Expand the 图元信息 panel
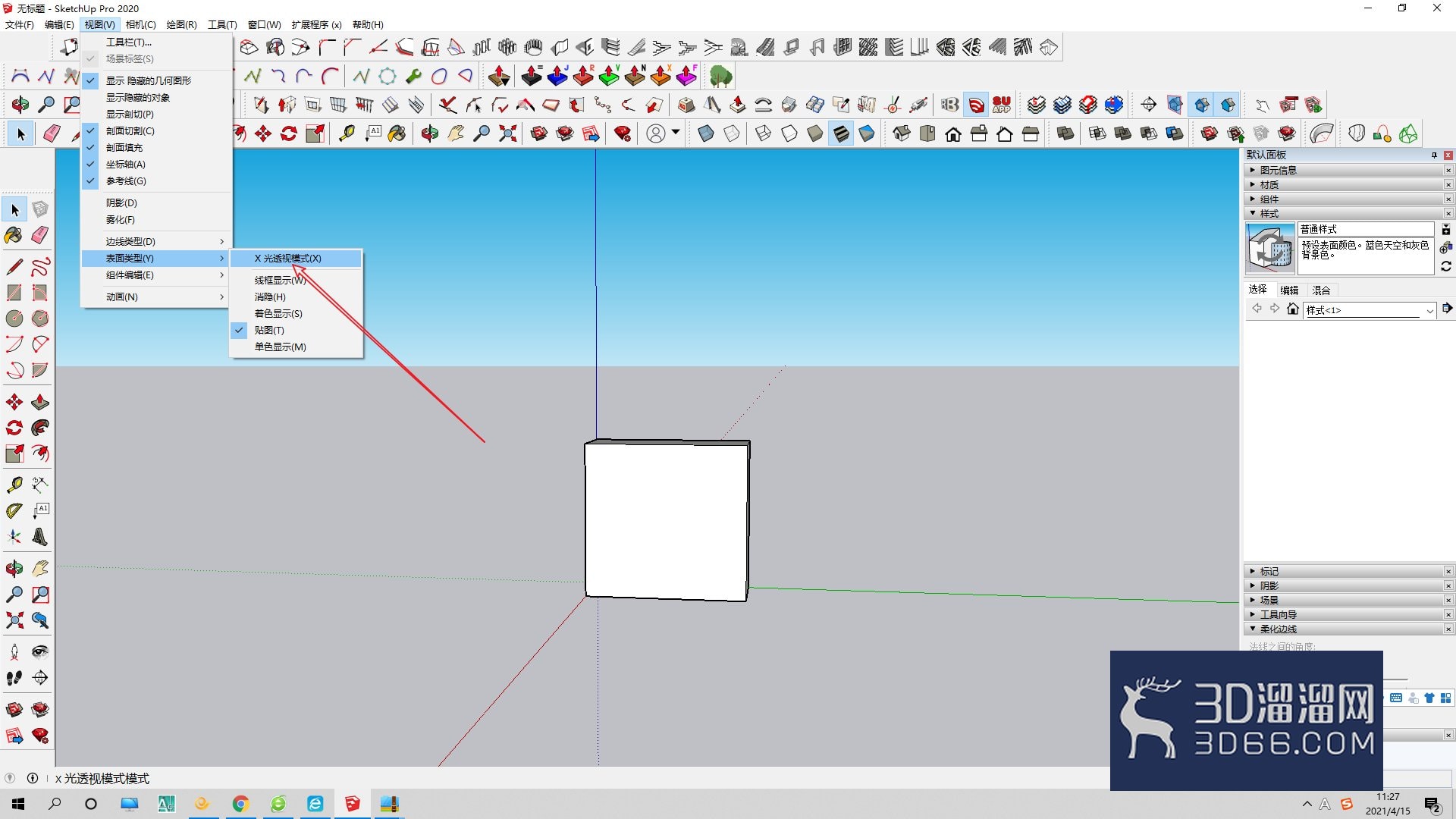1456x819 pixels. click(1344, 171)
